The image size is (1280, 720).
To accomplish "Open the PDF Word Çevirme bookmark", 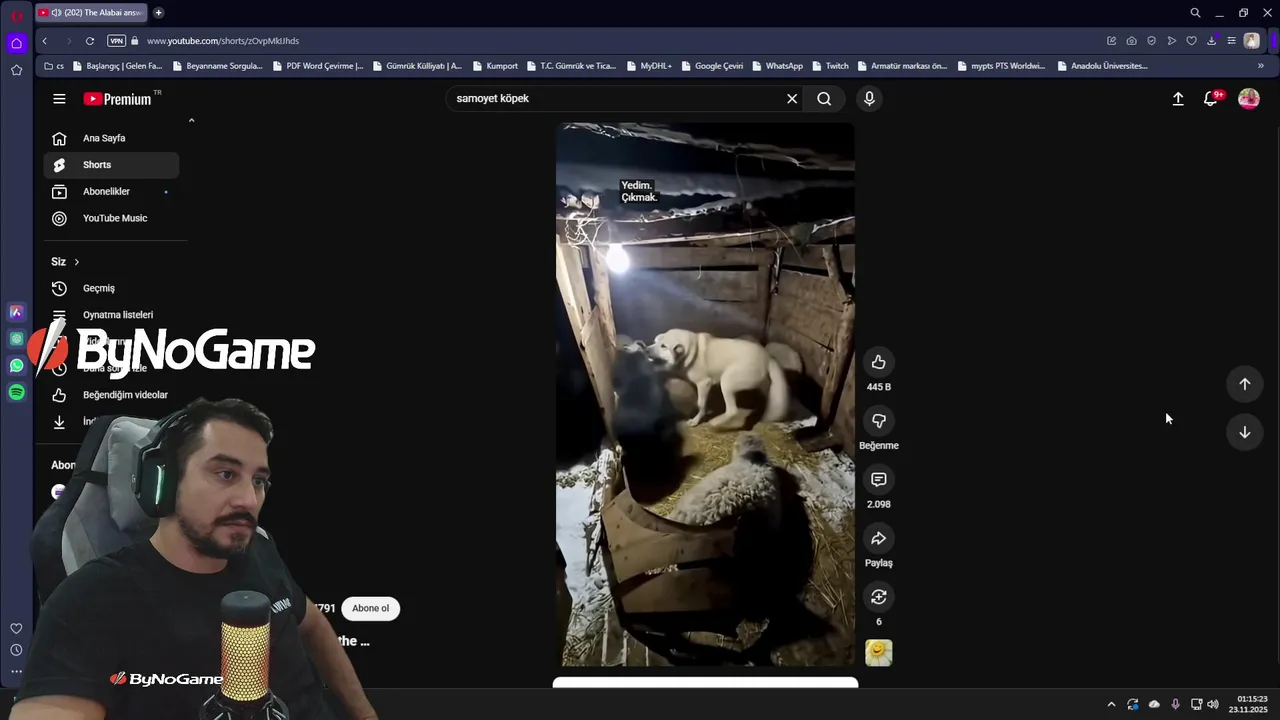I will pyautogui.click(x=317, y=66).
